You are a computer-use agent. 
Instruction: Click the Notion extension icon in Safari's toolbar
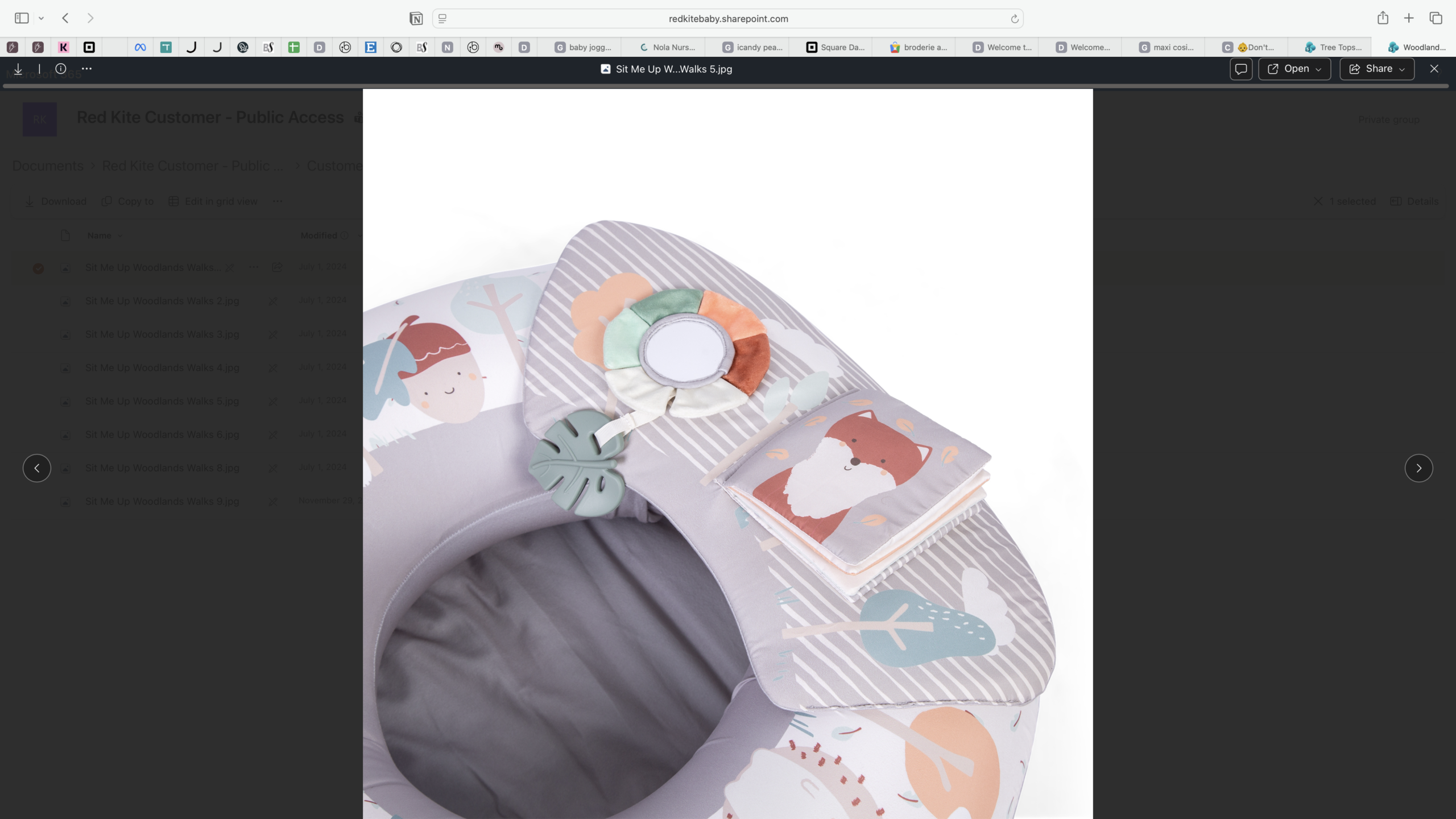(416, 19)
